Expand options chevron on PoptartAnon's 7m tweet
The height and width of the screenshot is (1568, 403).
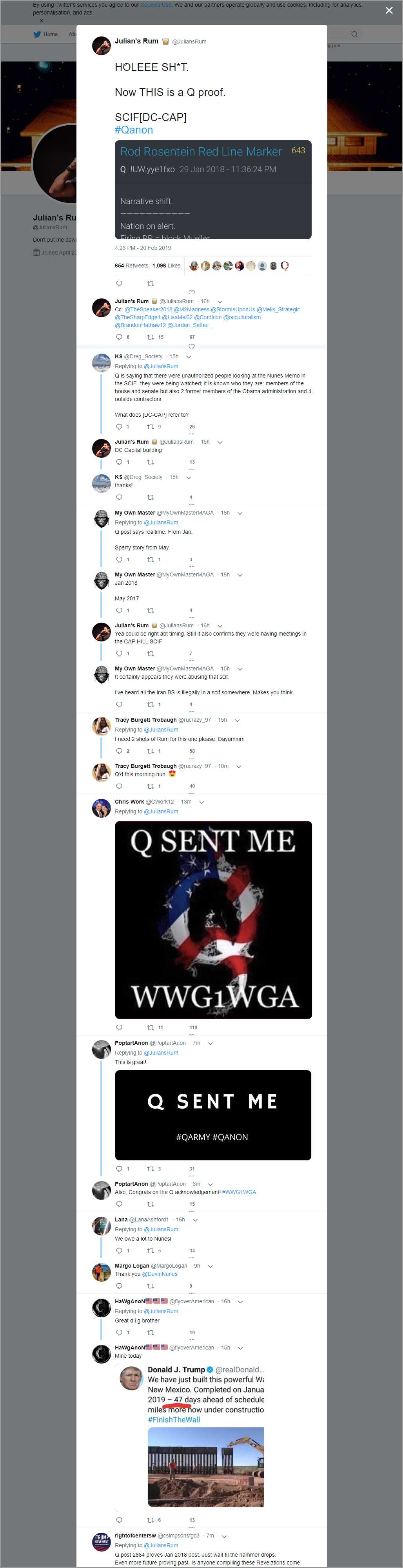coord(211,1043)
